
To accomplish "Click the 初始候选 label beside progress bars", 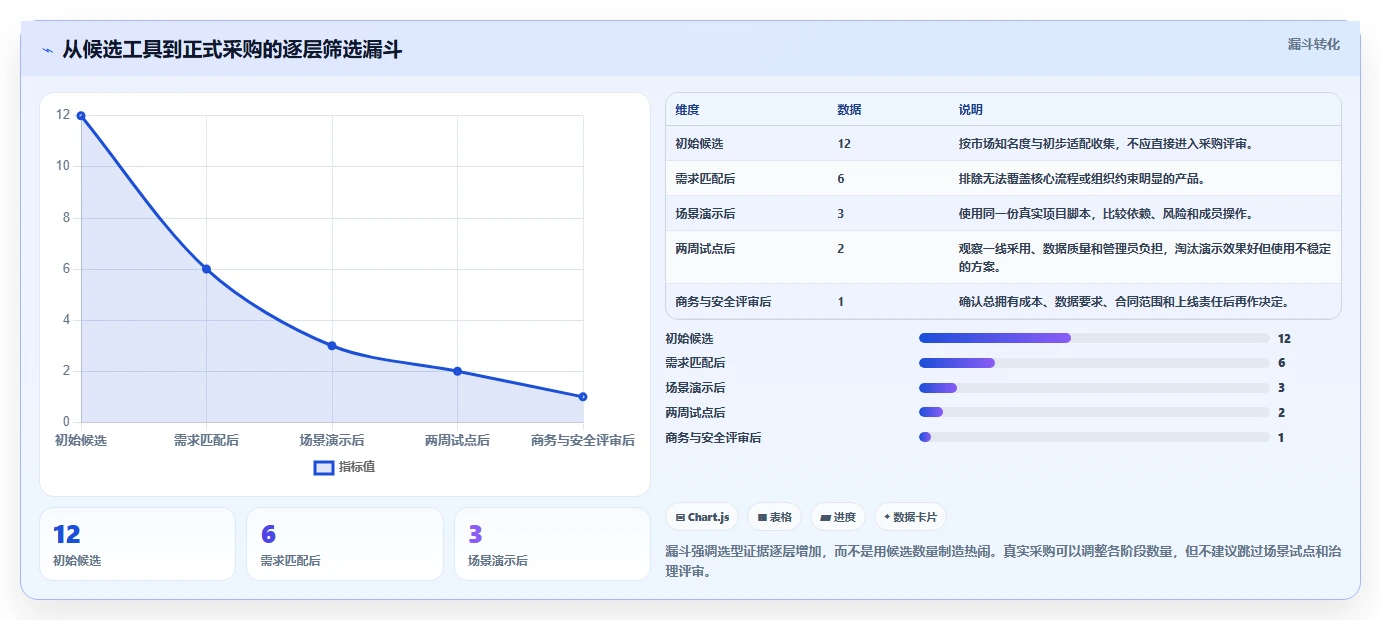I will [689, 339].
